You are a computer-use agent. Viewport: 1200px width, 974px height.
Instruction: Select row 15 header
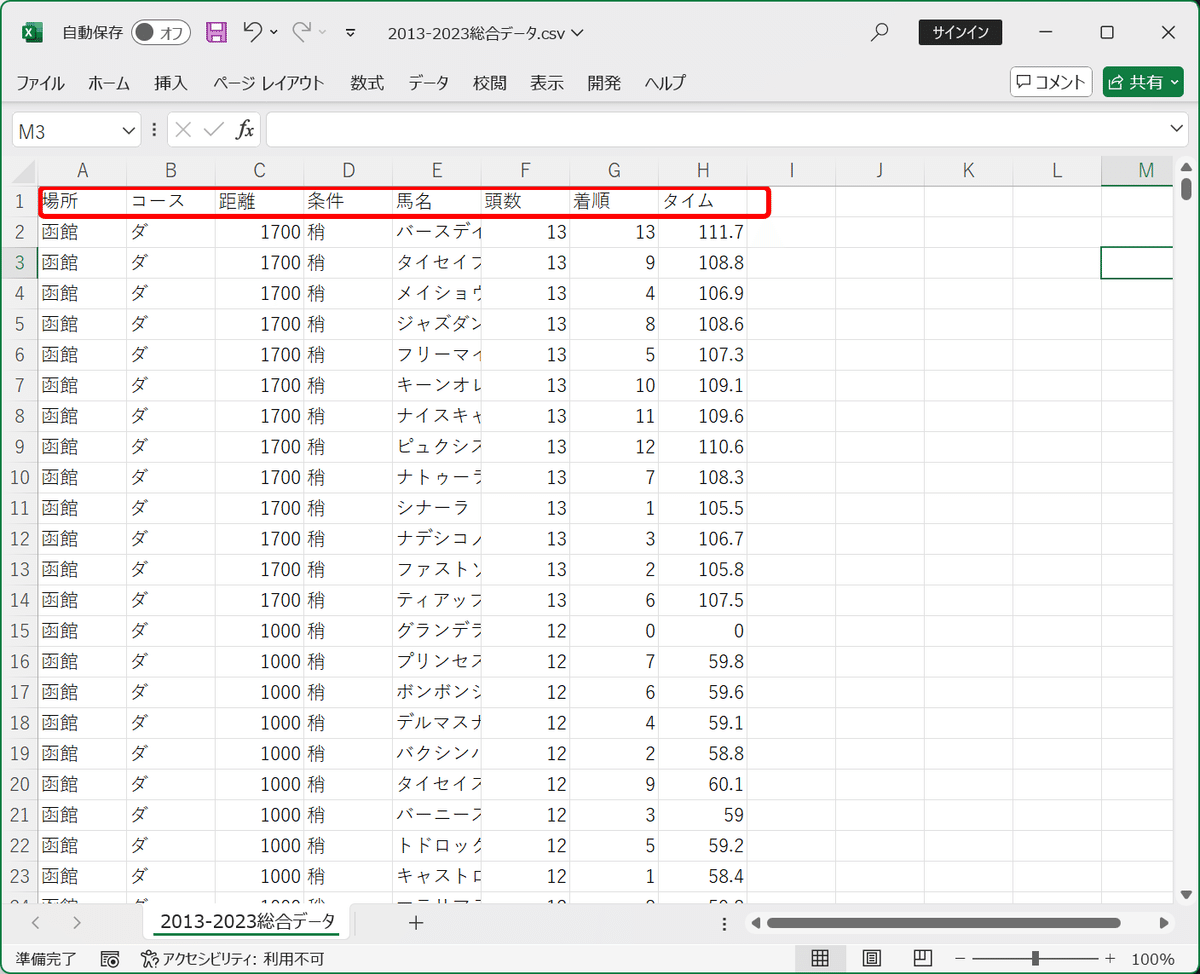point(22,631)
